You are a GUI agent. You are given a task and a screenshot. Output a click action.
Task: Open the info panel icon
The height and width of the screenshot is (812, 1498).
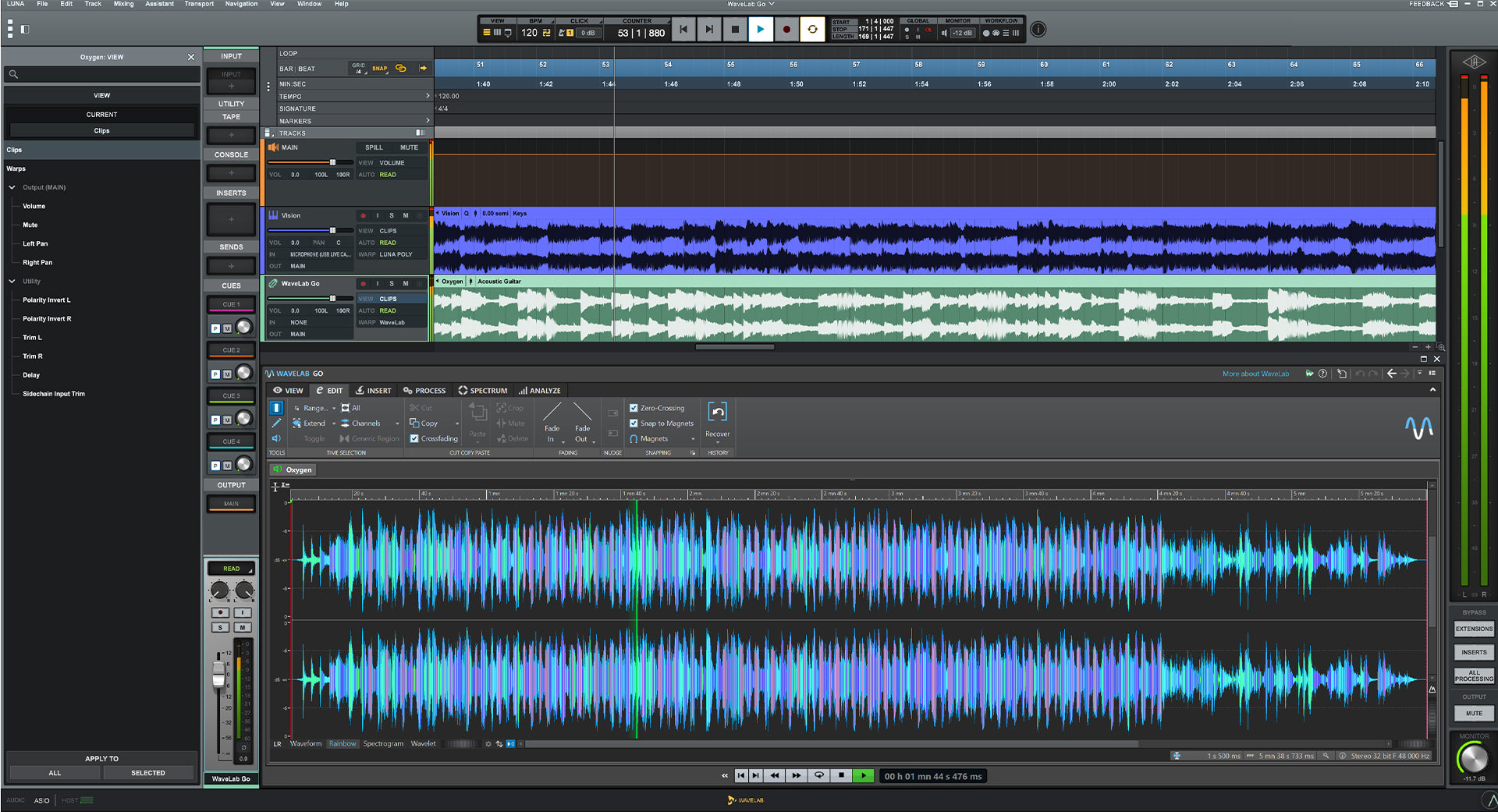[1038, 30]
